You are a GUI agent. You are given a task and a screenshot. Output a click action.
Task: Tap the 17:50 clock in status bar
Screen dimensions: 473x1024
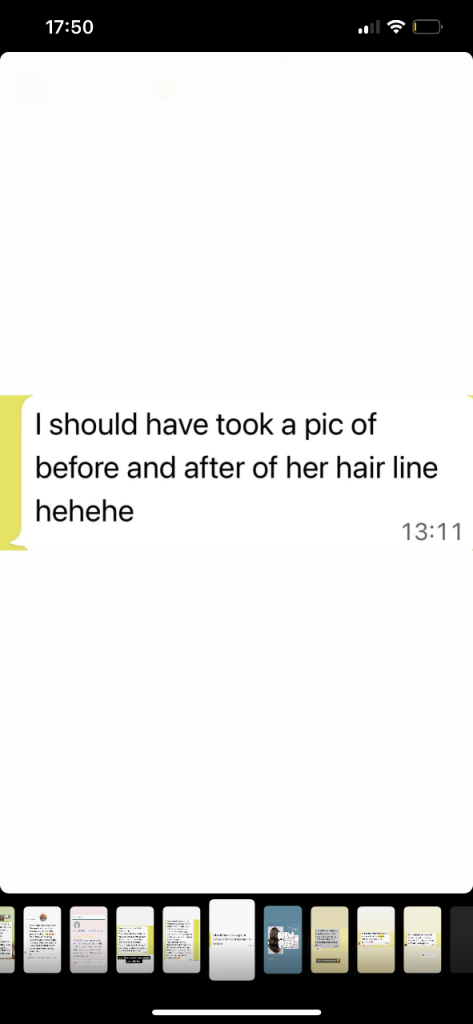[69, 27]
